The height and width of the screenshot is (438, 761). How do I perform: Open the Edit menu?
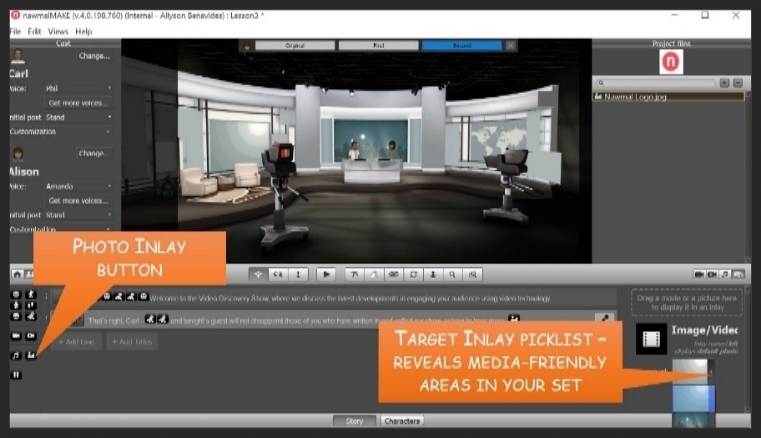point(34,32)
